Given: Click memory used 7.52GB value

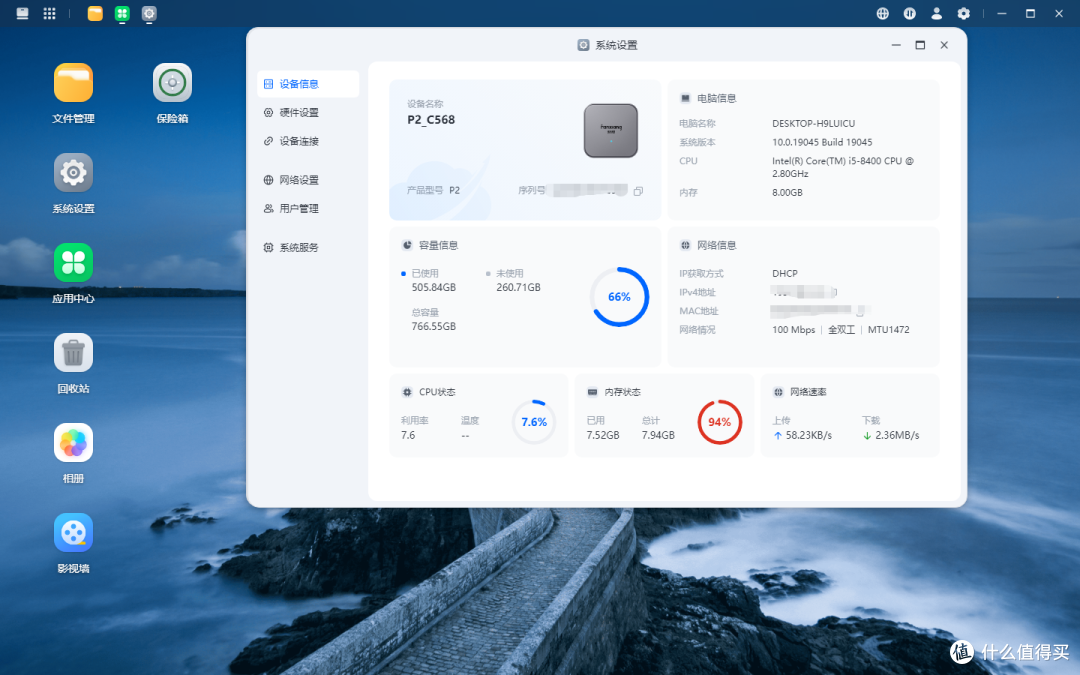Looking at the screenshot, I should (603, 435).
